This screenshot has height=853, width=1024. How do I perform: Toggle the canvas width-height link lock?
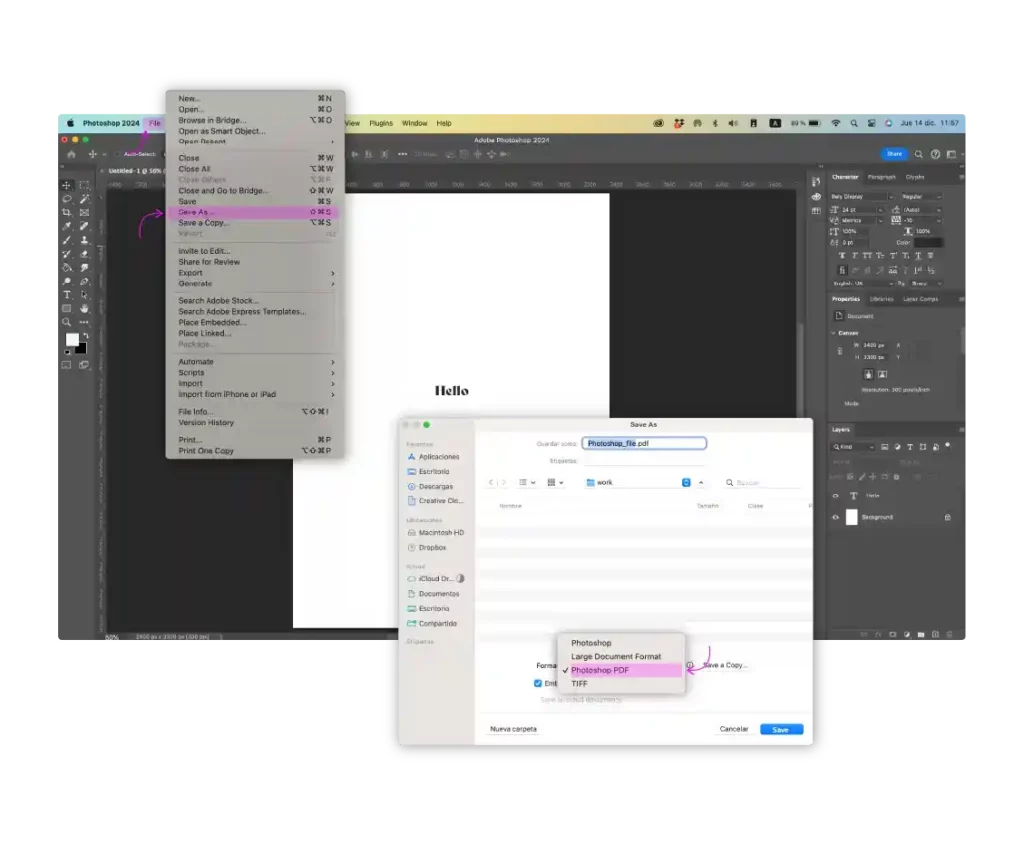coord(840,351)
